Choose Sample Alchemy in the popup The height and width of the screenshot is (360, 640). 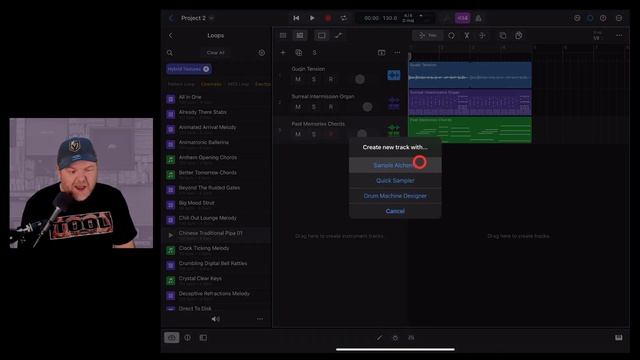[395, 165]
